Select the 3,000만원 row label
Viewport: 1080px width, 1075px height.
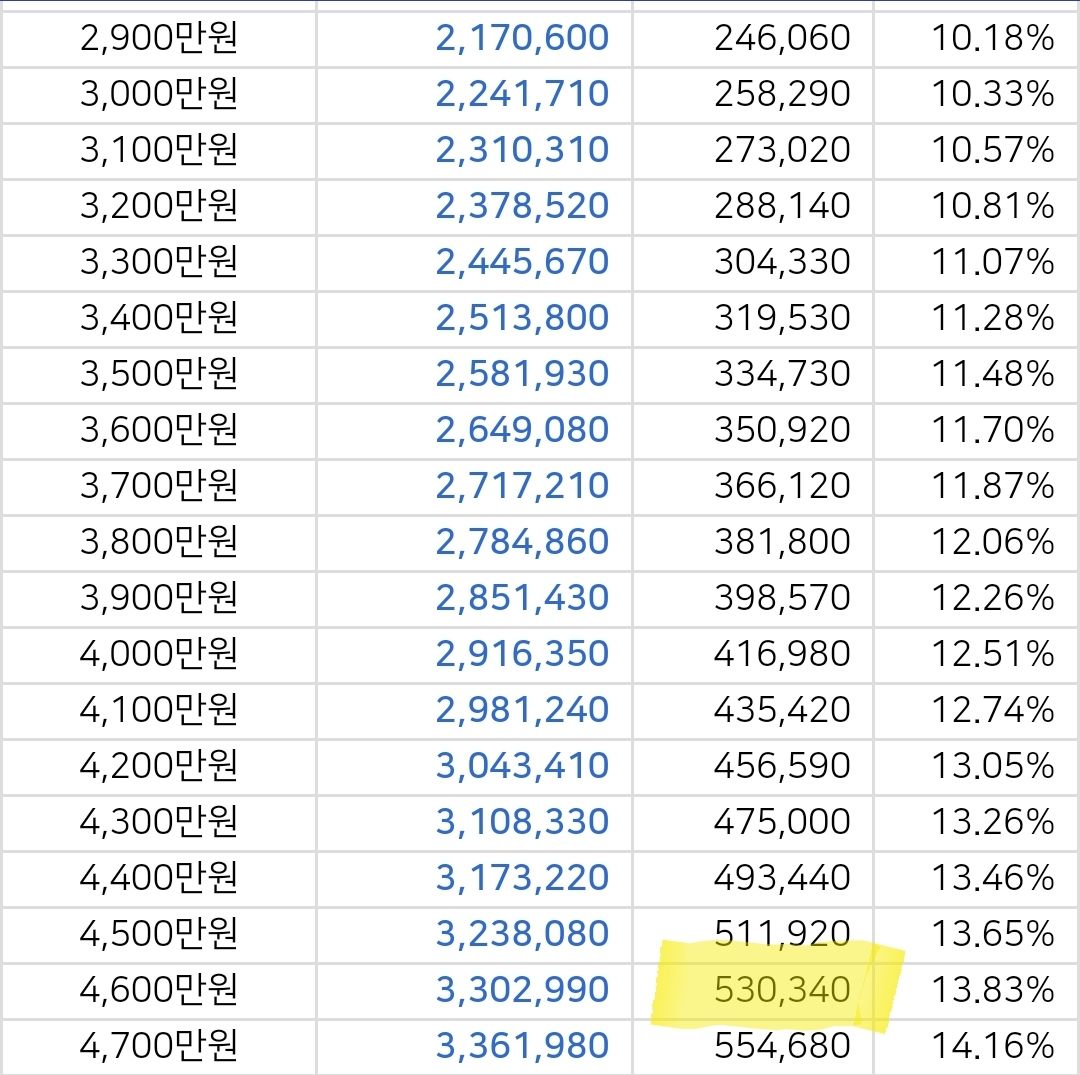[x=159, y=94]
